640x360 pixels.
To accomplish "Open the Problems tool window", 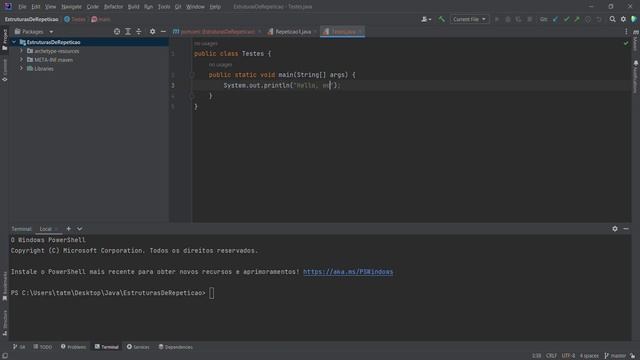I will click(x=73, y=347).
